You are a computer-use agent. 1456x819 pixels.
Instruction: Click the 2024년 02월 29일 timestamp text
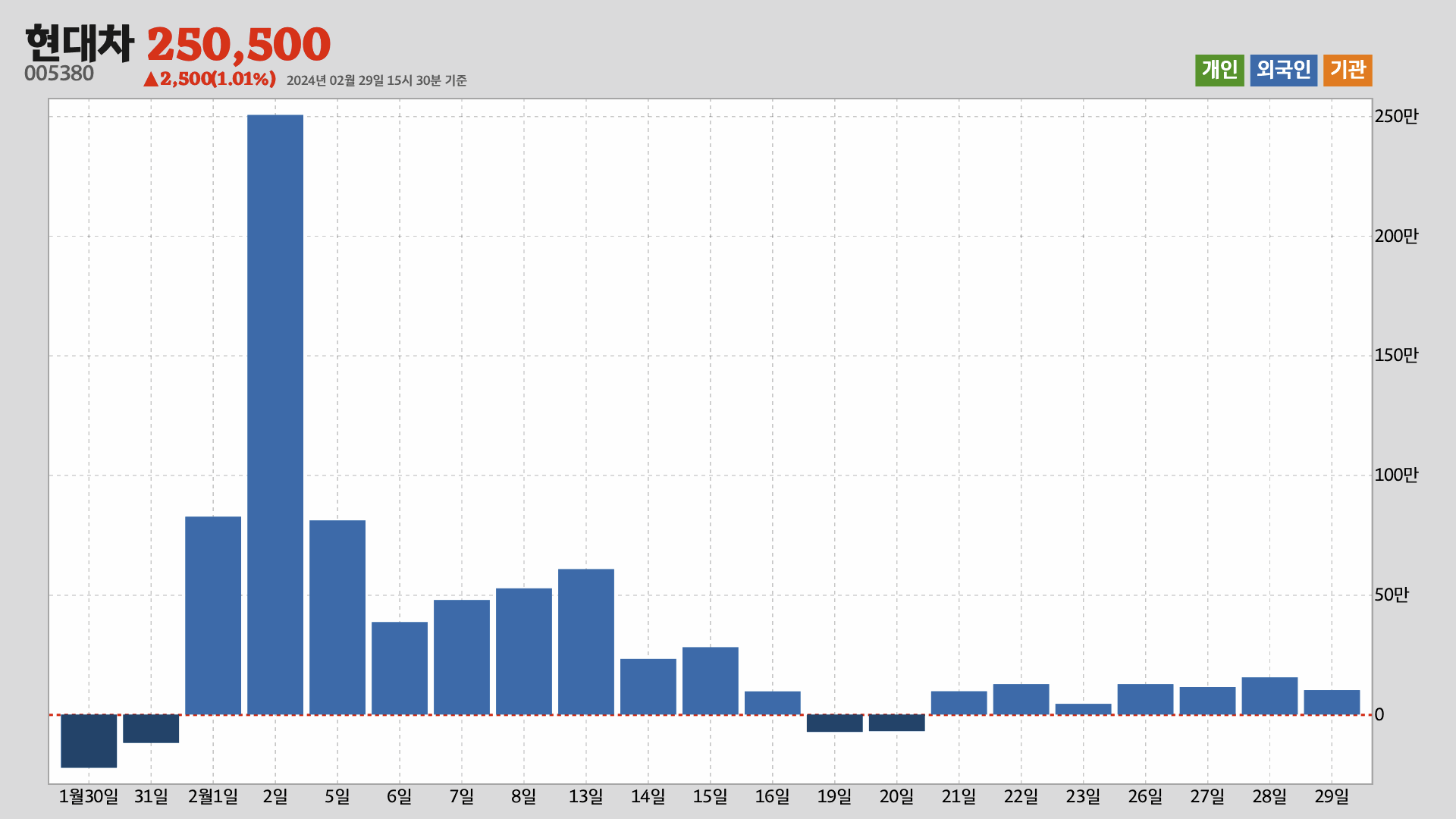(x=377, y=80)
